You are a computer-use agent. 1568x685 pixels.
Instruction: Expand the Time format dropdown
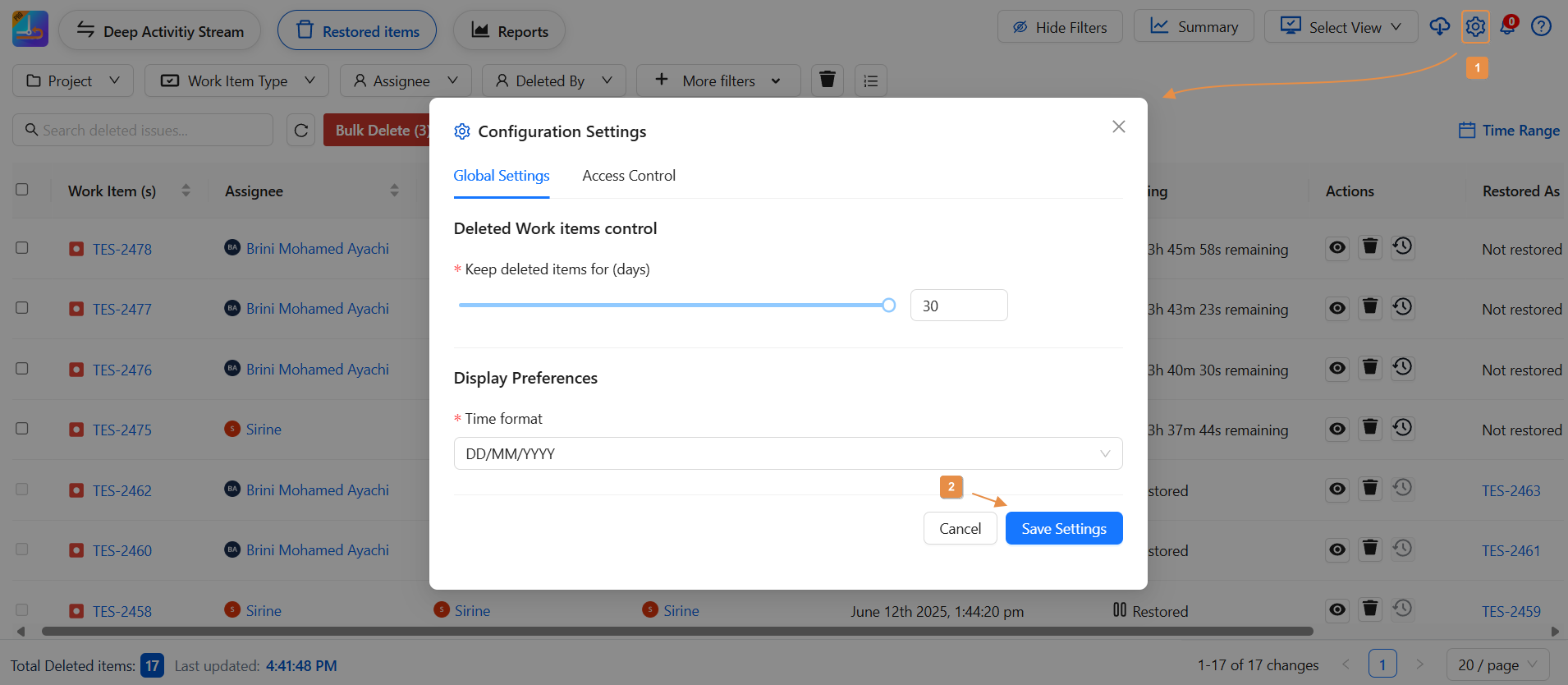pyautogui.click(x=787, y=453)
